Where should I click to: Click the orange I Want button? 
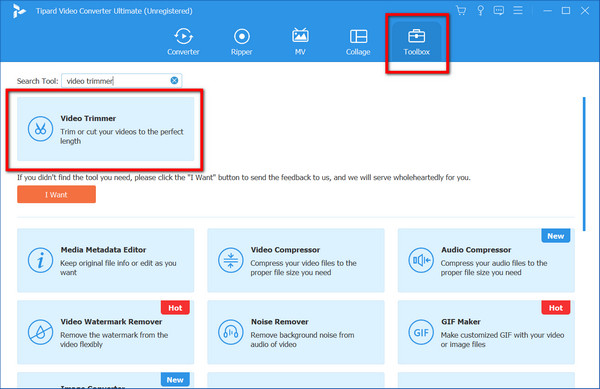[x=56, y=194]
